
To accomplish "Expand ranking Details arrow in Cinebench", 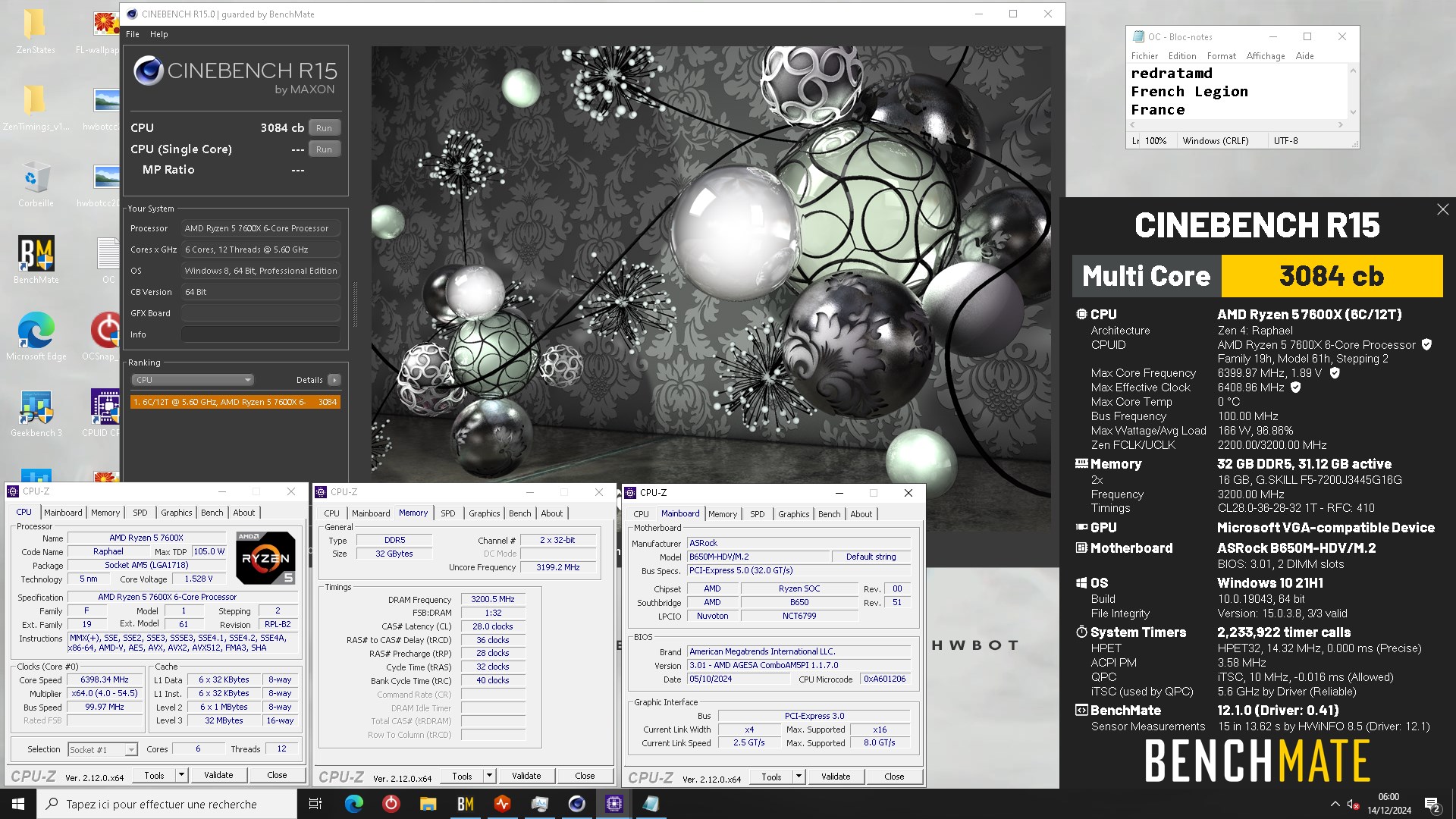I will click(x=334, y=380).
